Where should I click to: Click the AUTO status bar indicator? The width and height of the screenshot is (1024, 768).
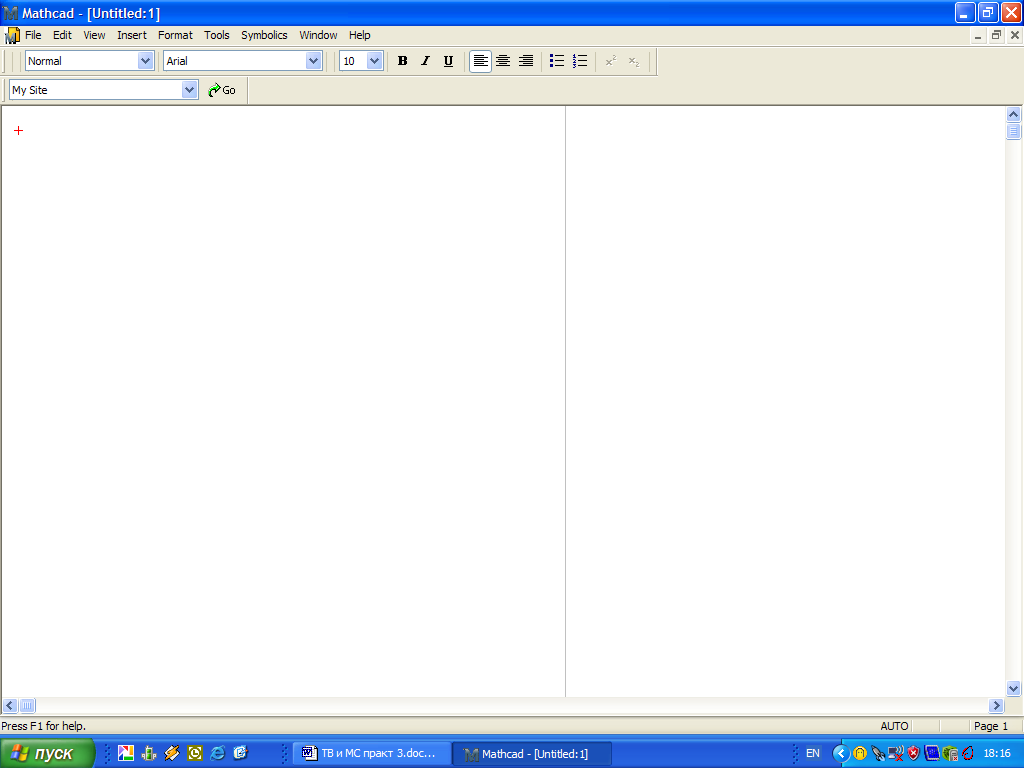894,726
